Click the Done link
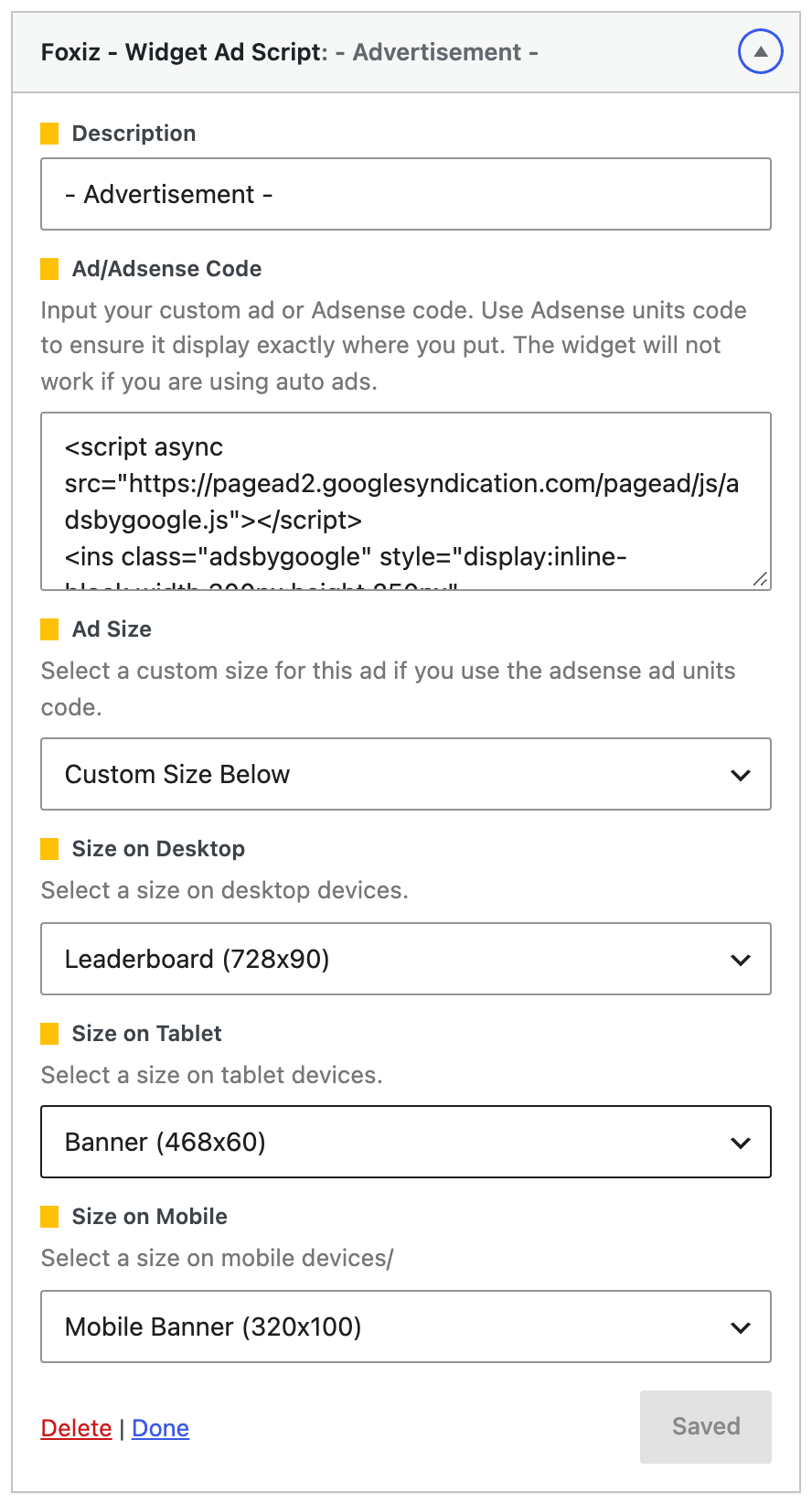 pyautogui.click(x=160, y=1428)
